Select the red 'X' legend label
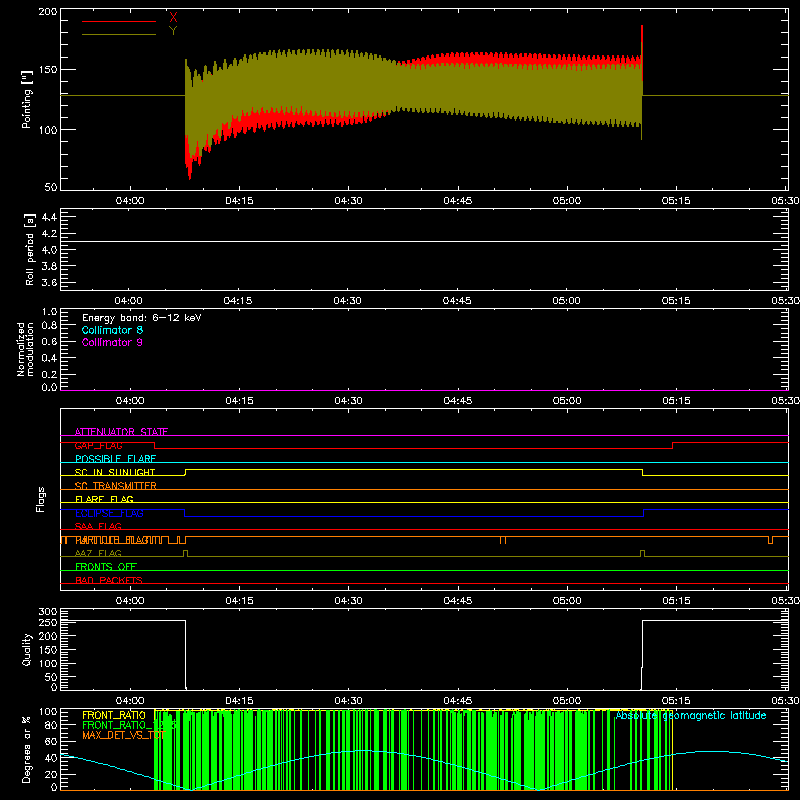800x800 pixels. (173, 17)
